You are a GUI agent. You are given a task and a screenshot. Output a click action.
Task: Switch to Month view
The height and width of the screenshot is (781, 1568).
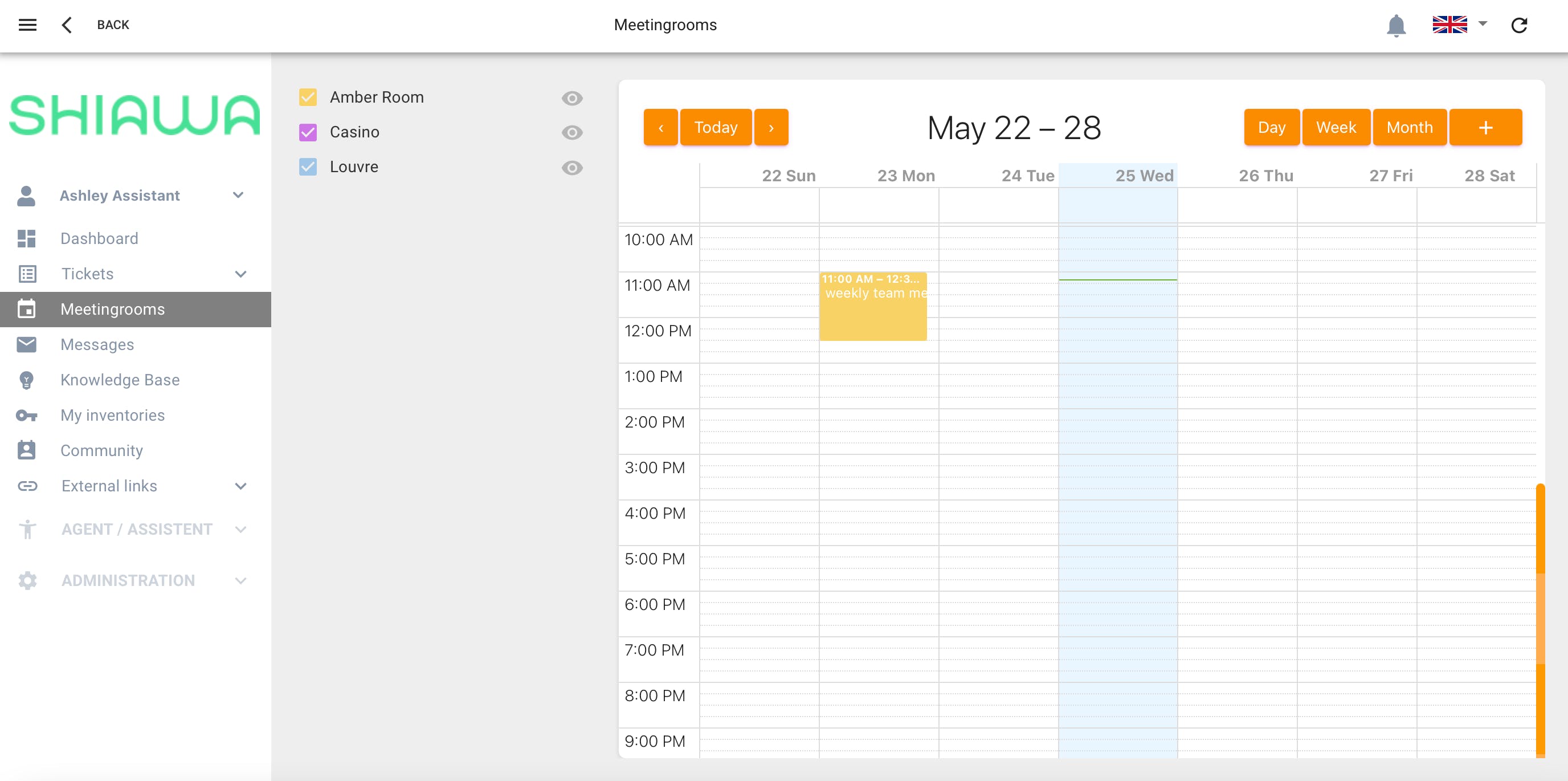[1409, 127]
